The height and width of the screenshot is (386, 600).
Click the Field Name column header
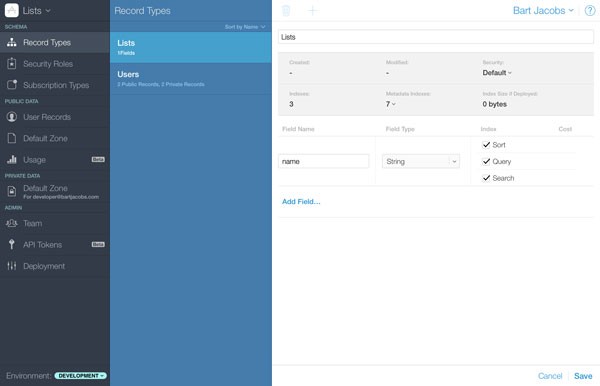pos(298,129)
